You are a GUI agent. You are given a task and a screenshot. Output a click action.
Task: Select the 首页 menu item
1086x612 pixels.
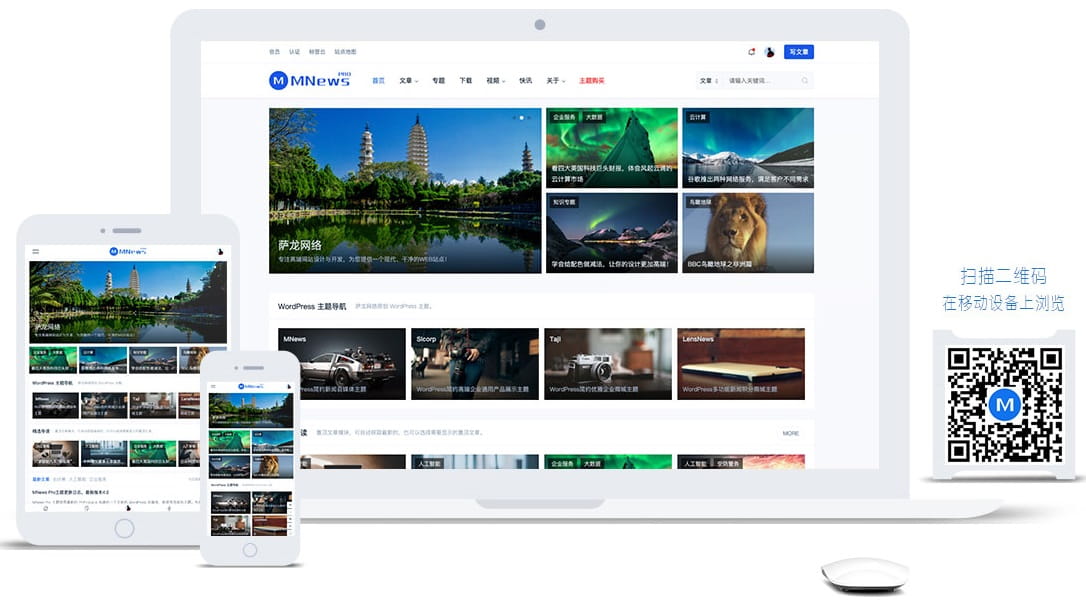(378, 80)
